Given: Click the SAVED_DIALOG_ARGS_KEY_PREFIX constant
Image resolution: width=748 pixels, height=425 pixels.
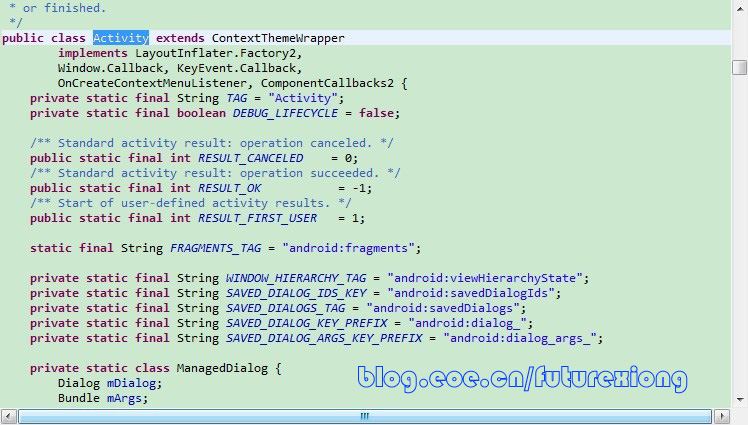Looking at the screenshot, I should (324, 338).
